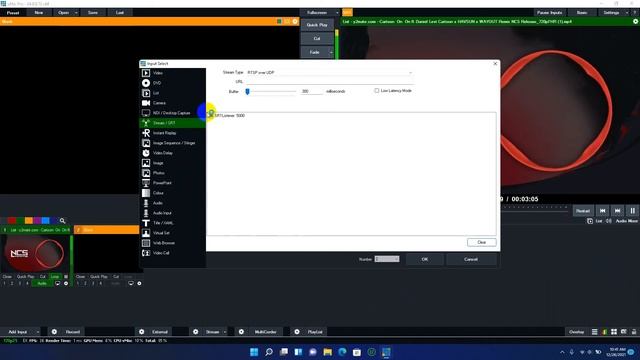Toggle overlay 1 on NCS list input

coord(4,283)
